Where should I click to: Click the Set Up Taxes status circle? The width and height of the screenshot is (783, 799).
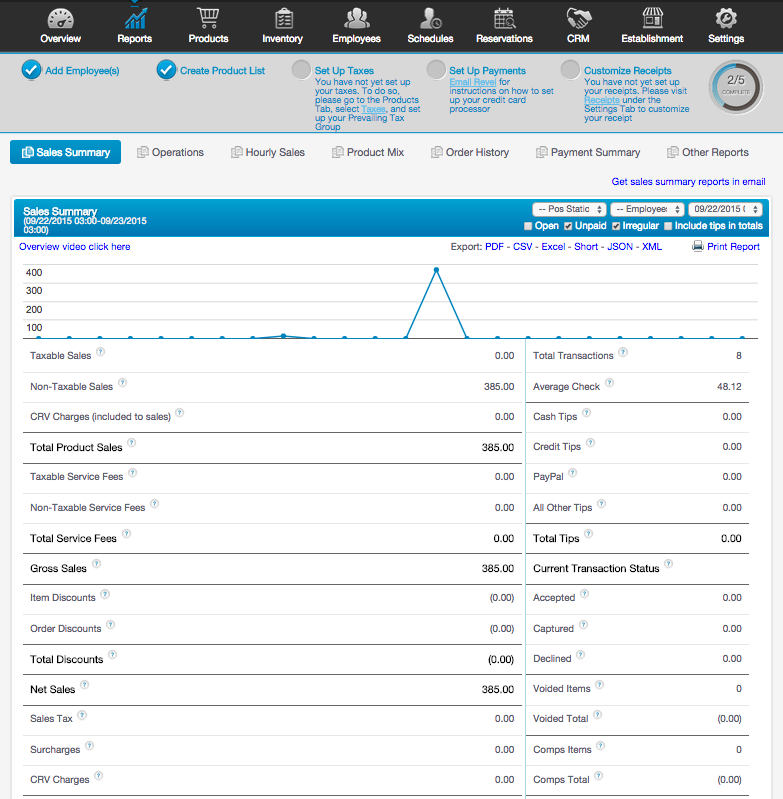(x=301, y=70)
